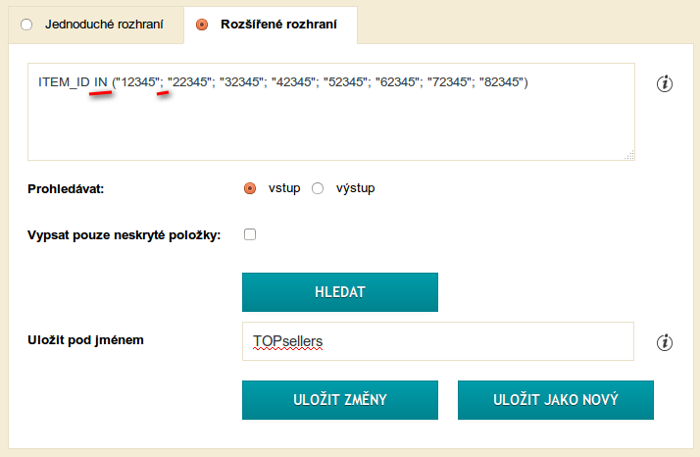The height and width of the screenshot is (457, 700).
Task: Click into the TOPsellers name field
Action: [438, 341]
